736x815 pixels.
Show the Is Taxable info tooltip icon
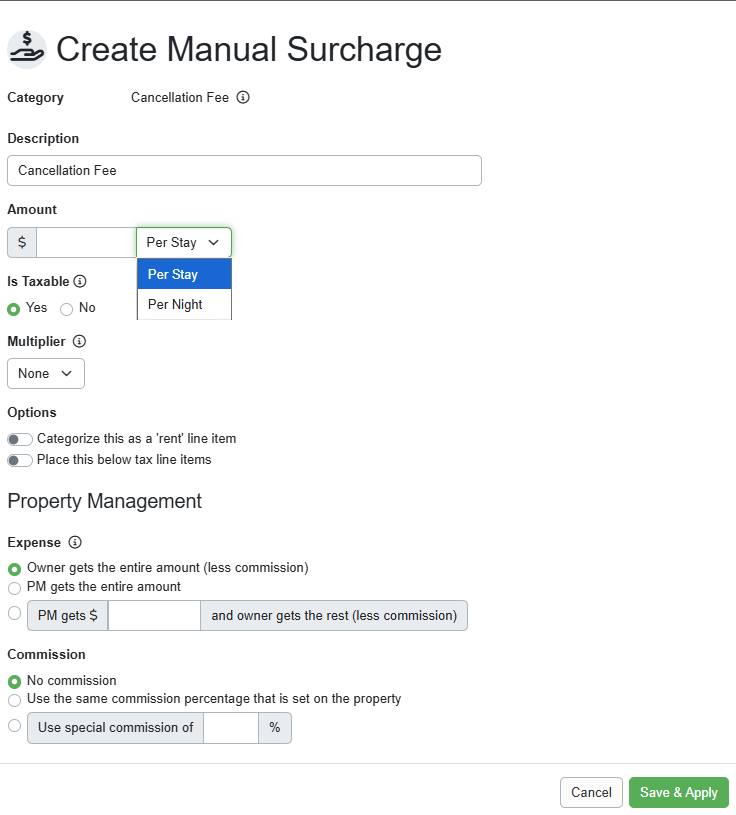[x=80, y=281]
